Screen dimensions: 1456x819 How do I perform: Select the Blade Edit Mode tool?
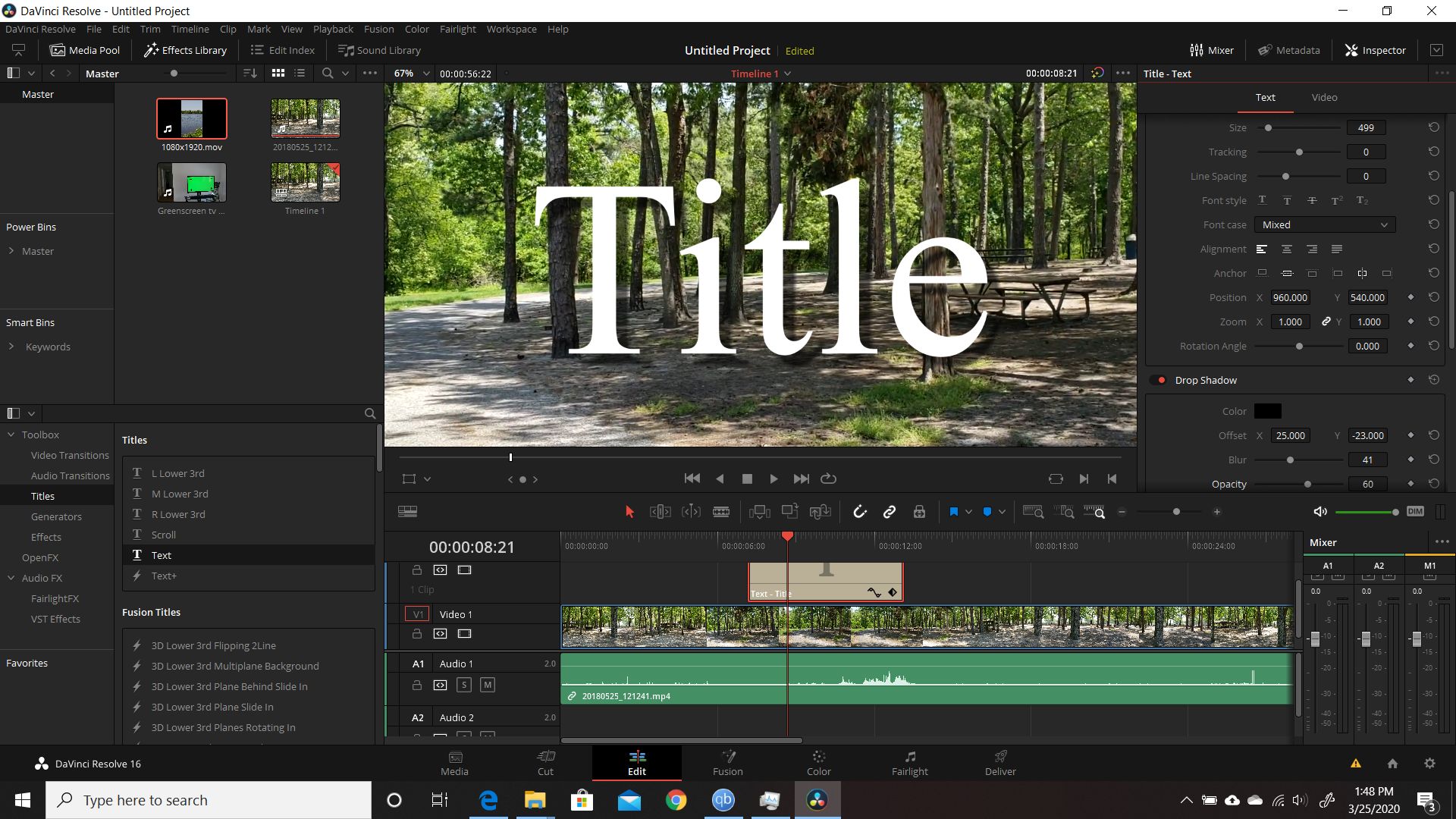tap(721, 512)
